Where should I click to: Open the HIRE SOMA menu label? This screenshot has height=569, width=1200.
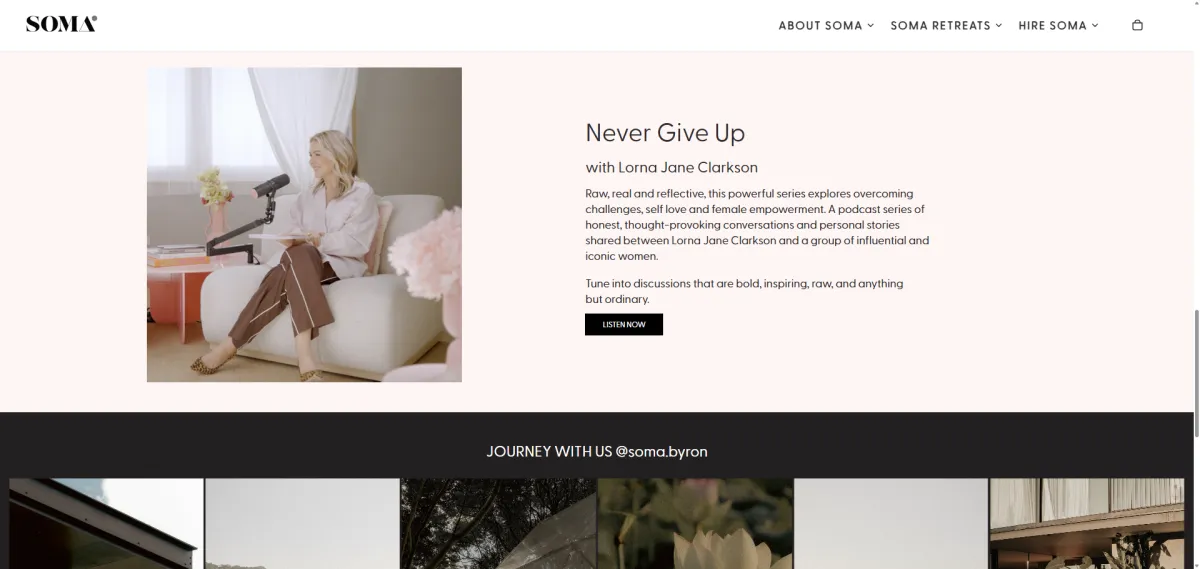[1052, 25]
